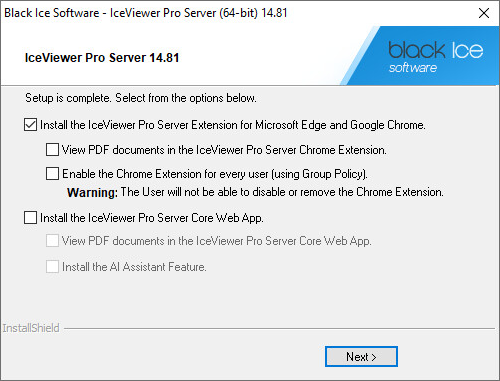Close the installer window with the X
Image resolution: width=500 pixels, height=381 pixels.
pyautogui.click(x=484, y=13)
